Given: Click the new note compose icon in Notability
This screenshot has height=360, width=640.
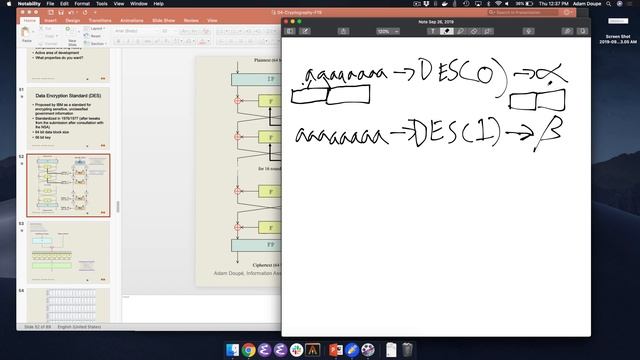Looking at the screenshot, I should [305, 31].
